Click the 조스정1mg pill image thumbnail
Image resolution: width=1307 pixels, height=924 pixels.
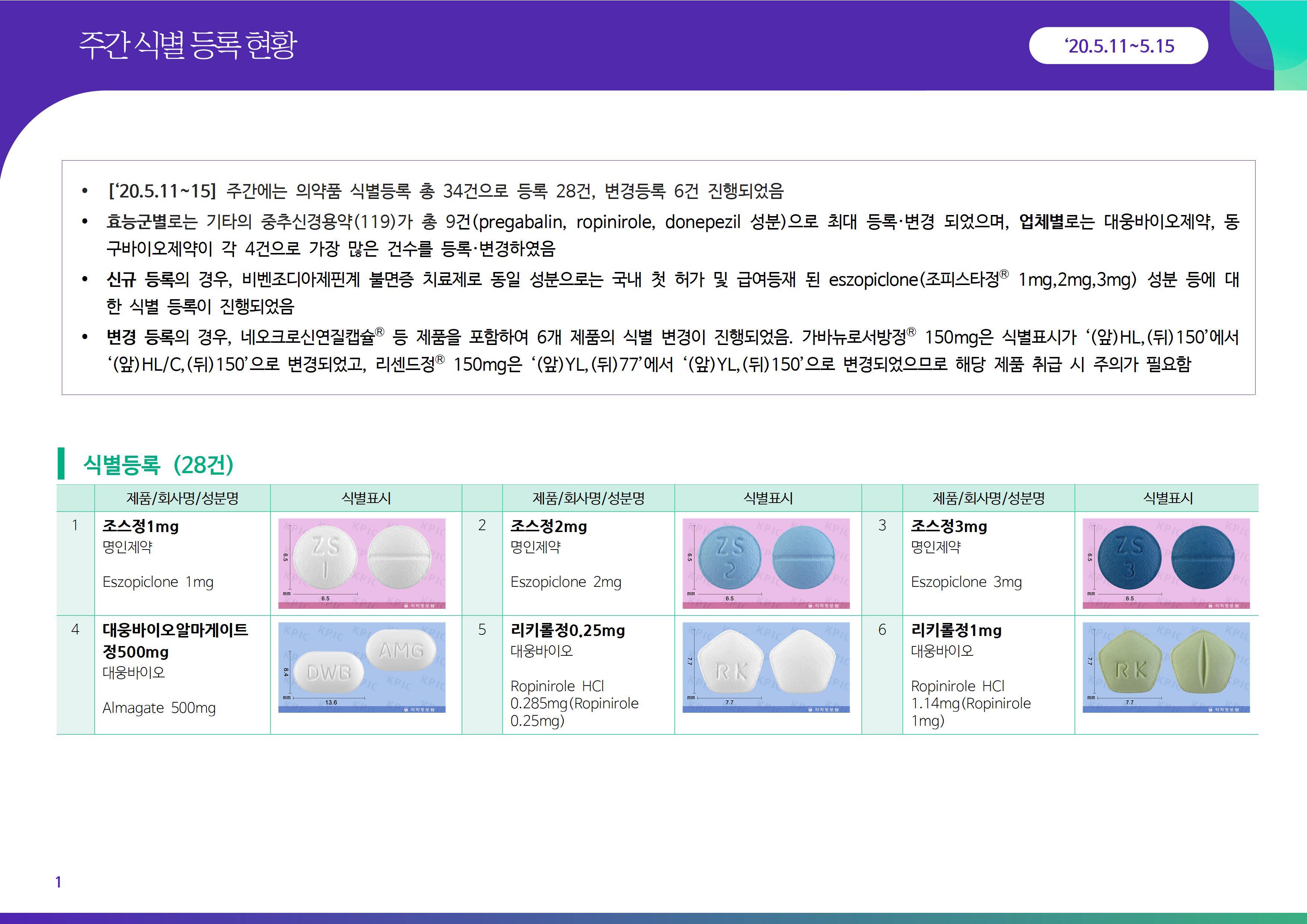pos(361,563)
